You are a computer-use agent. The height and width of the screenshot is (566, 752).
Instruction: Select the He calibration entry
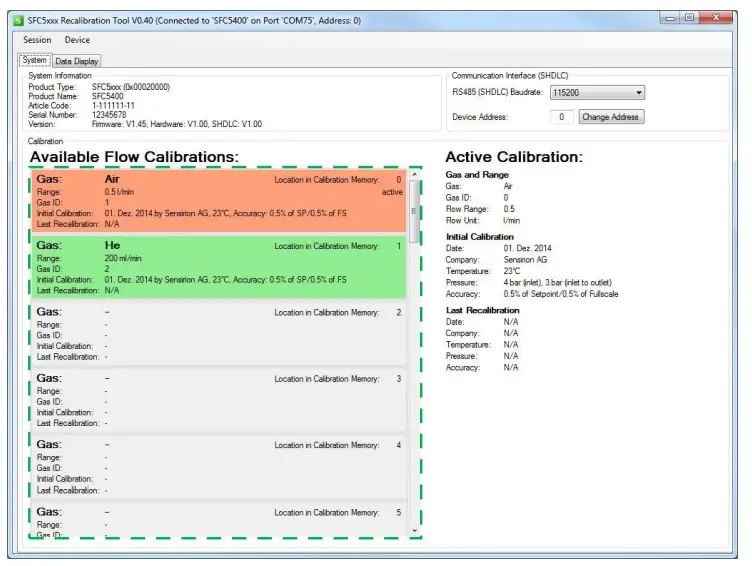tap(219, 267)
